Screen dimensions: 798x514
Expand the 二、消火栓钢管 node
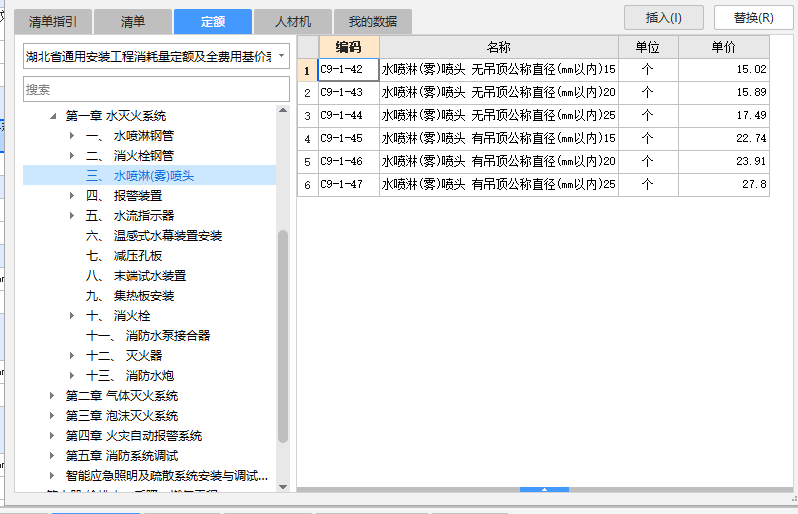click(72, 156)
